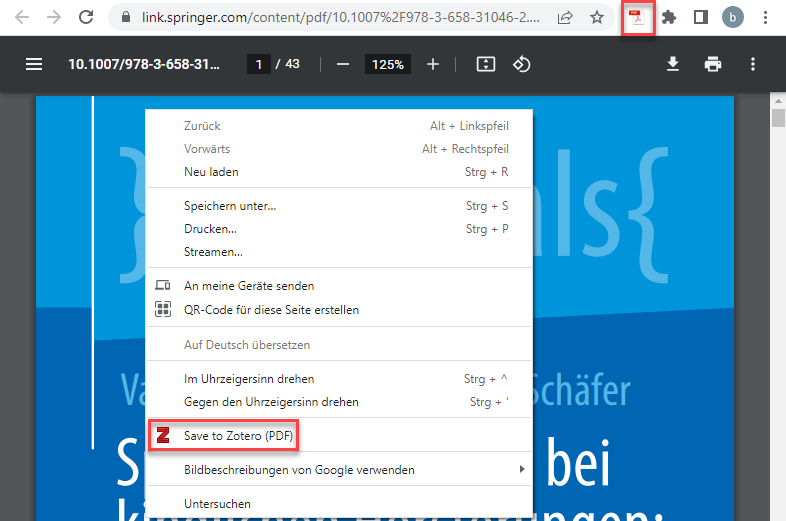Reload the page with the refresh icon
The image size is (786, 521).
[x=86, y=18]
